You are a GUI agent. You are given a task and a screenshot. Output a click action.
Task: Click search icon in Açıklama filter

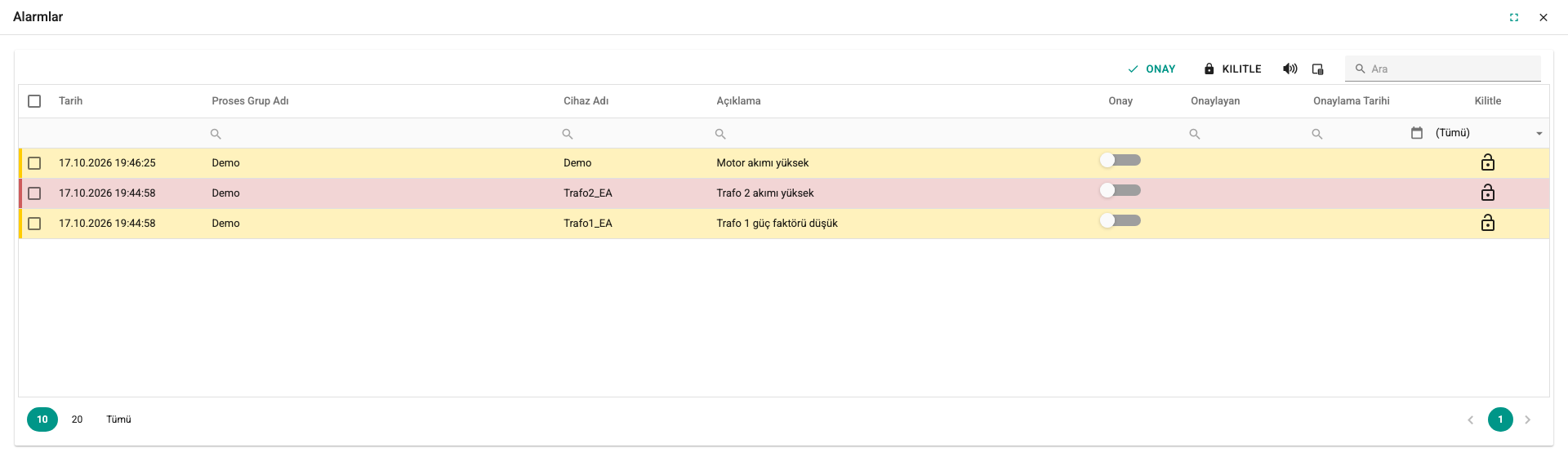click(720, 134)
